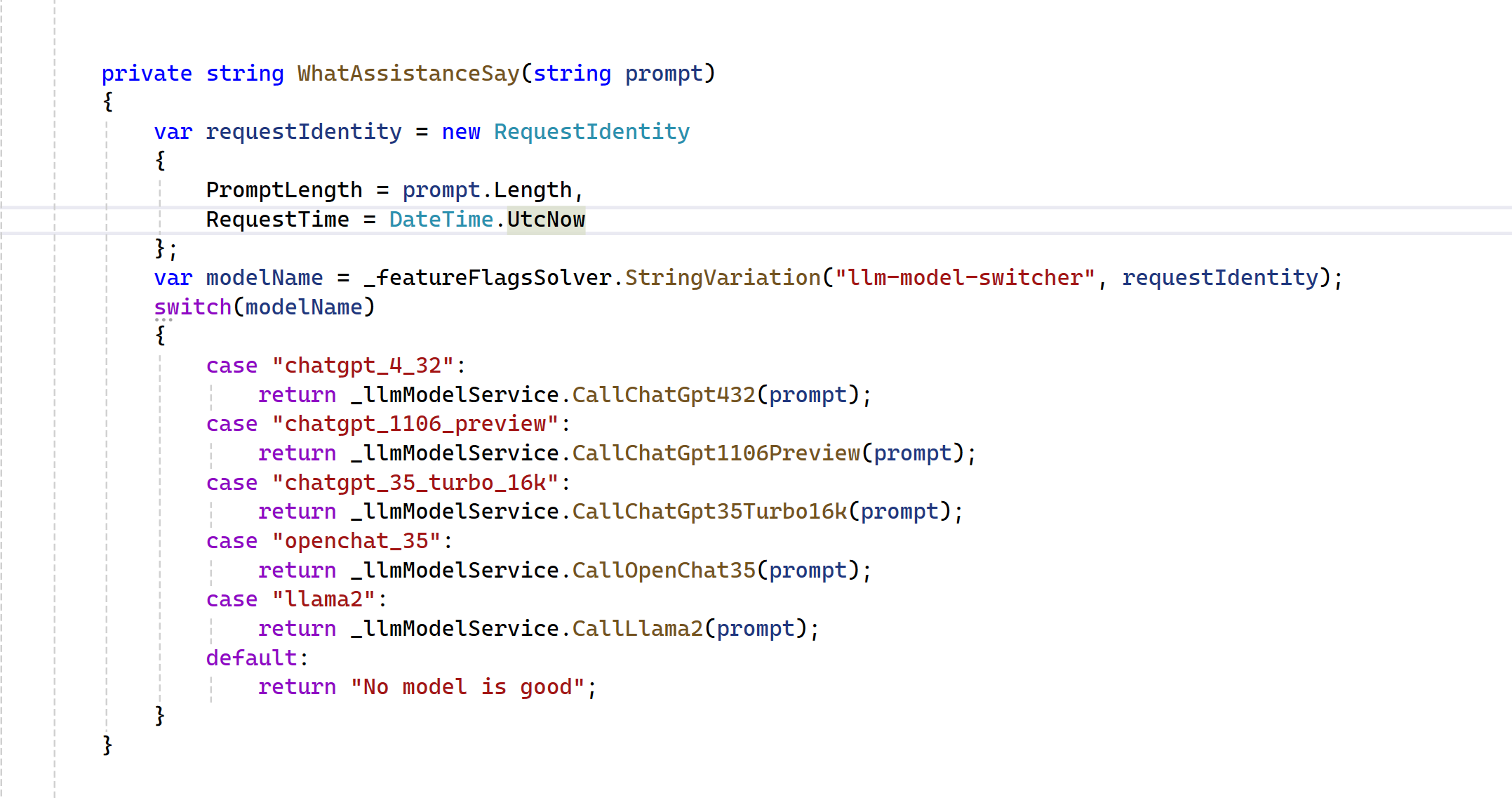Click the RequestIdentity class name

[x=591, y=132]
